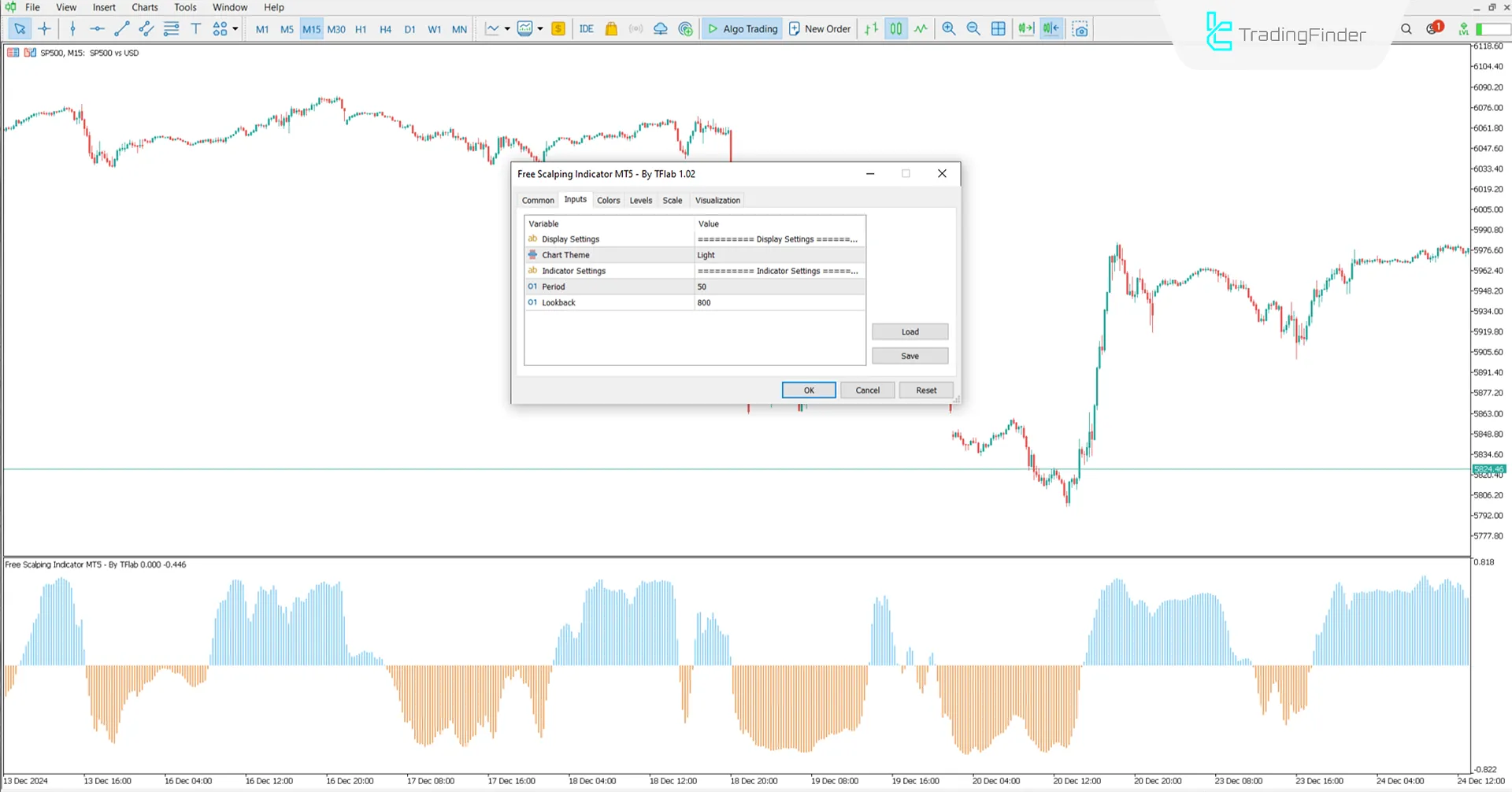Screen dimensions: 1512x792
Task: Expand the line chart type dropdown
Action: point(508,28)
